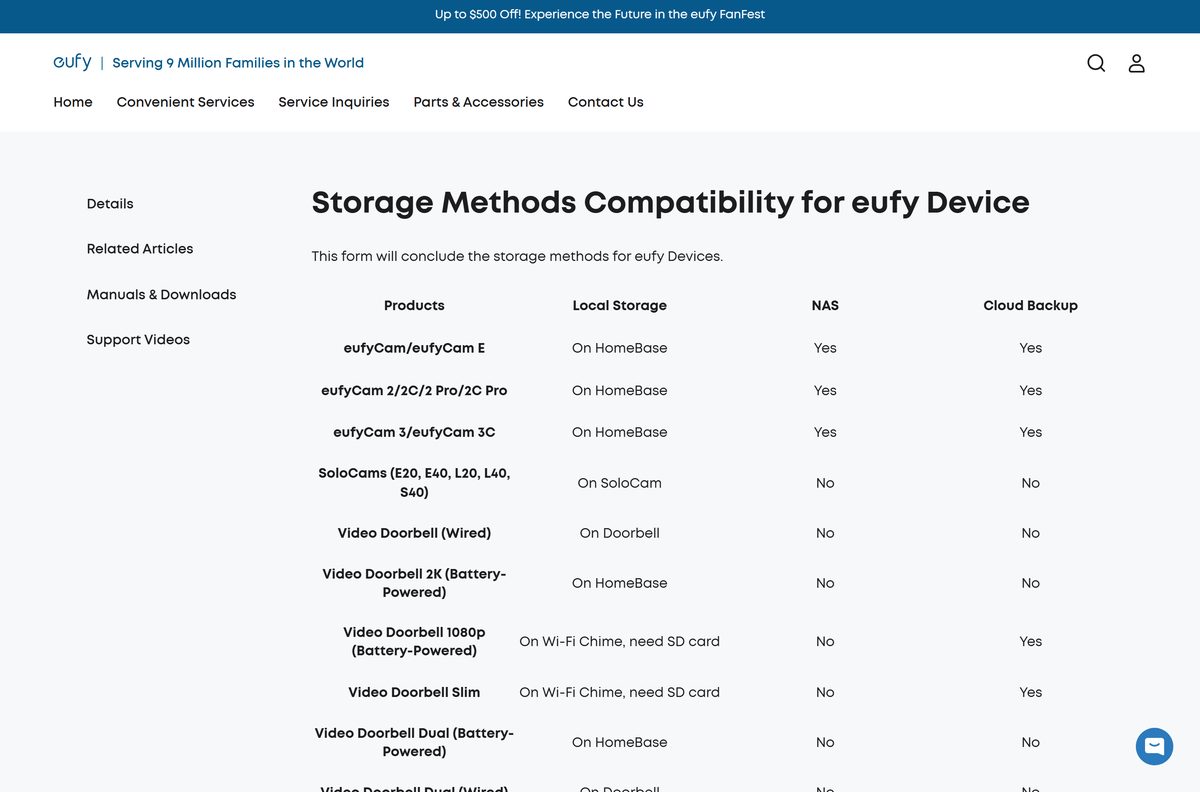Click the FanFest promo banner
This screenshot has width=1200, height=792.
pos(600,15)
